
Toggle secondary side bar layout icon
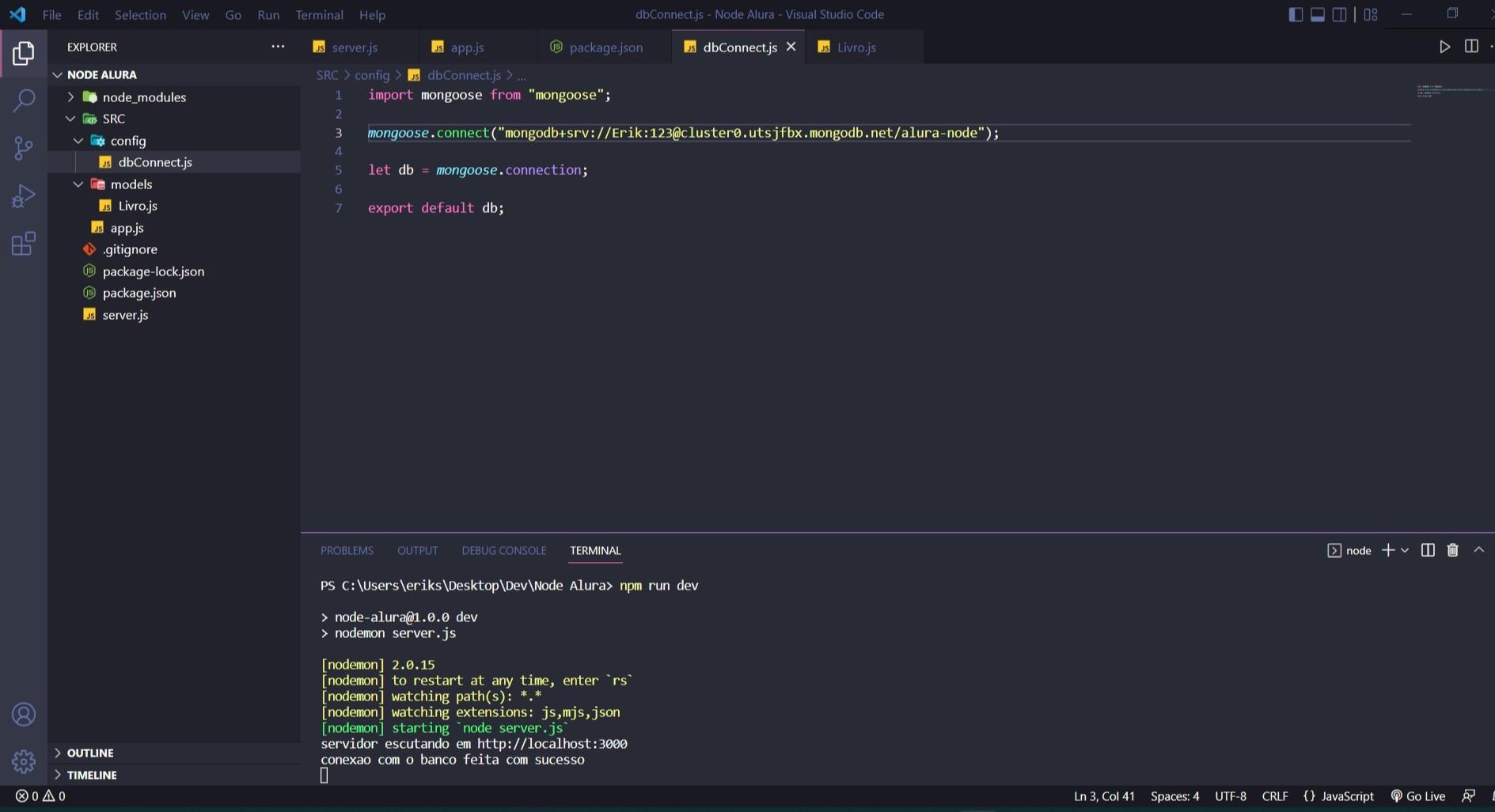[x=1339, y=14]
